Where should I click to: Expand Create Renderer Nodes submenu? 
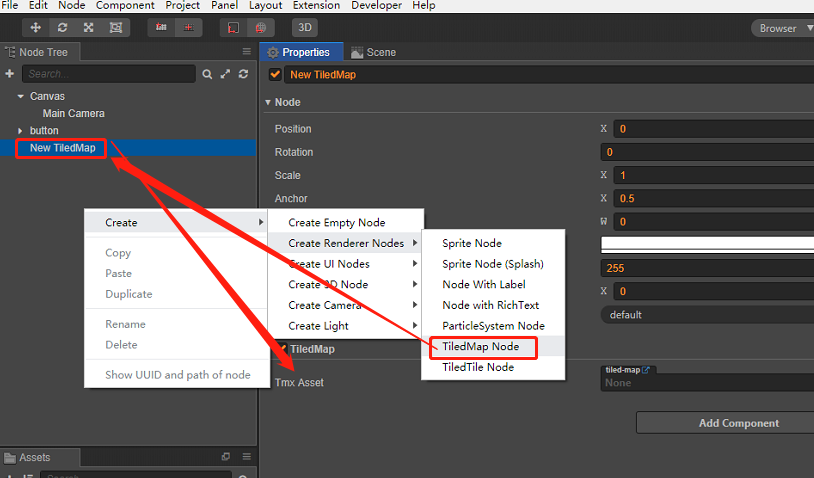pyautogui.click(x=346, y=243)
